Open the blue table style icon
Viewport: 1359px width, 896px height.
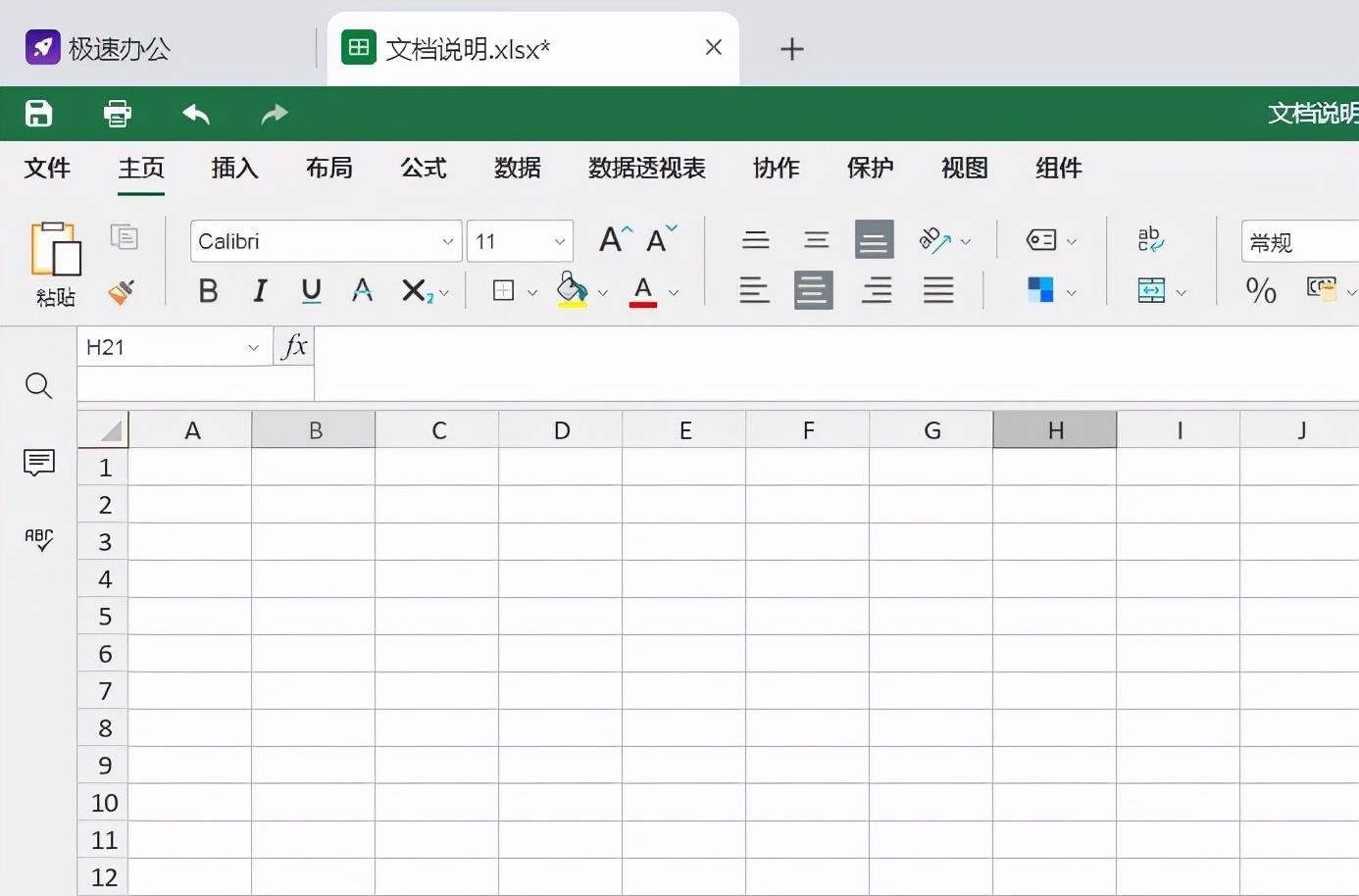coord(1040,290)
